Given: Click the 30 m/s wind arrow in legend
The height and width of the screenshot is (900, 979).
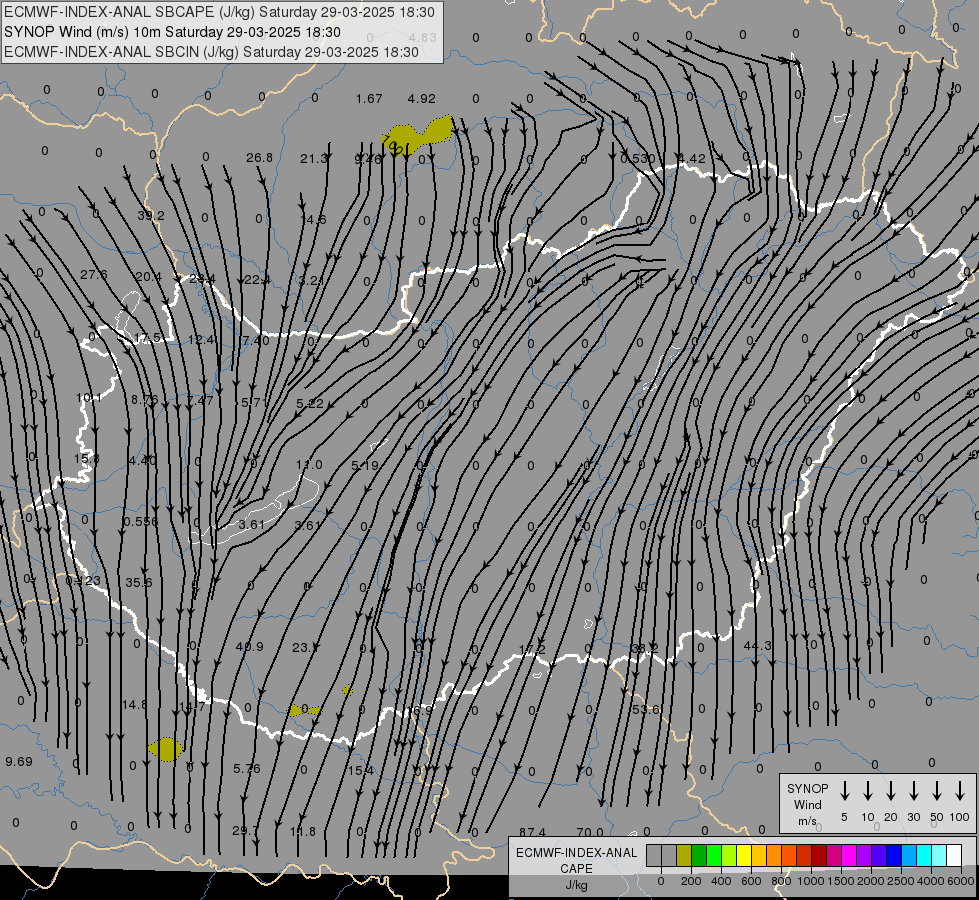Looking at the screenshot, I should pyautogui.click(x=914, y=791).
